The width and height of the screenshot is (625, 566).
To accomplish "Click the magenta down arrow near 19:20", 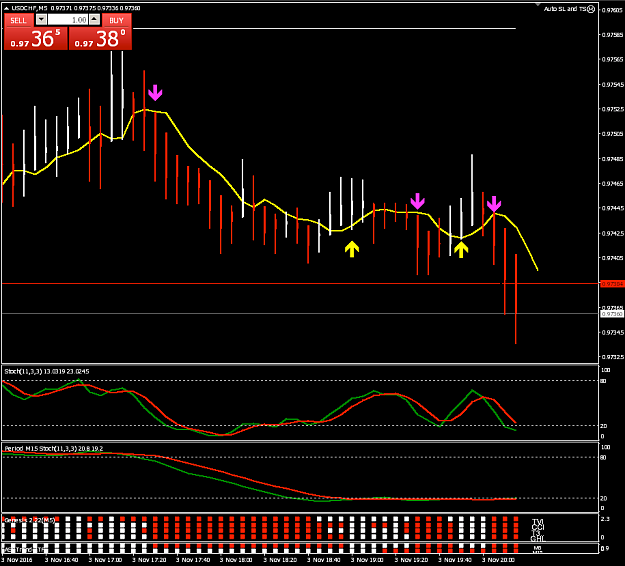I will coord(417,201).
